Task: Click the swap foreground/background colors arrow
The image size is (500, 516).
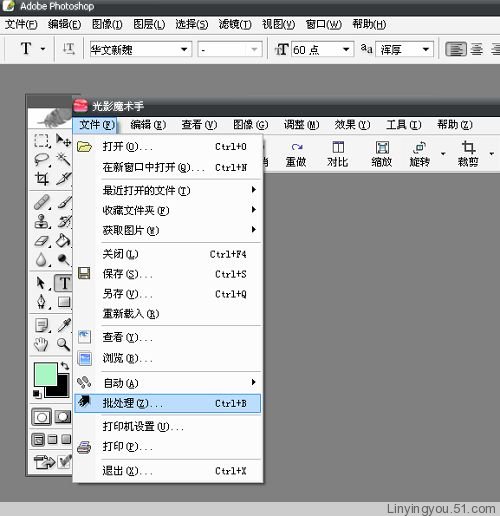Action: click(x=65, y=366)
